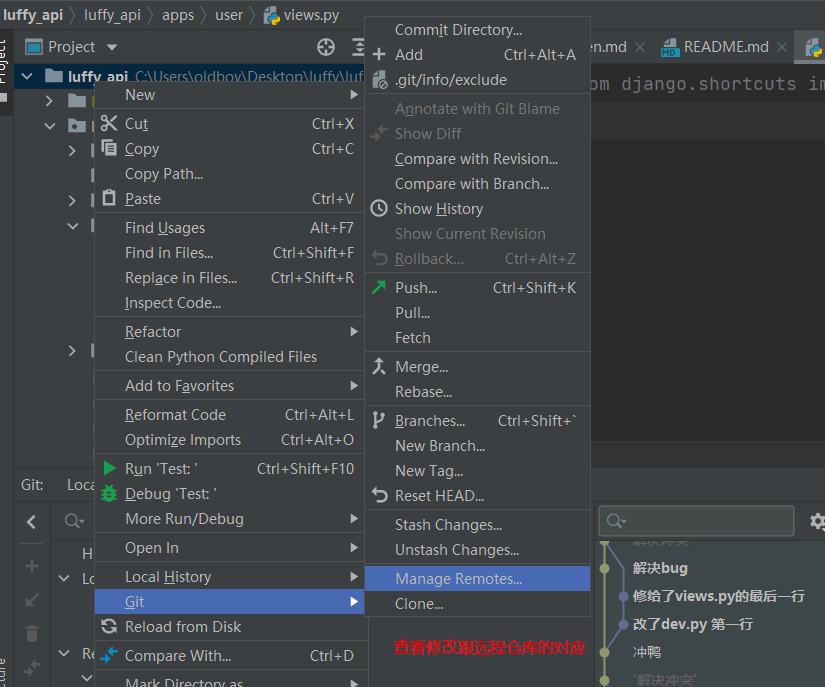Expand the first collapsed folder under luffy_api
The image size is (825, 687).
[x=49, y=100]
